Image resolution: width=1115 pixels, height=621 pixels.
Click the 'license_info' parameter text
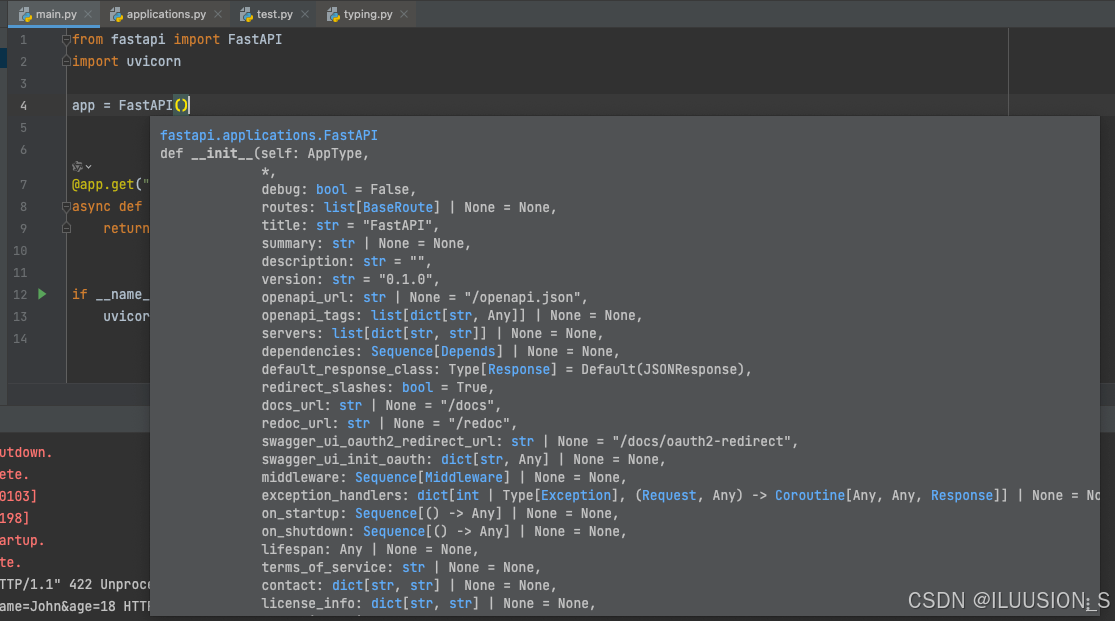click(308, 603)
